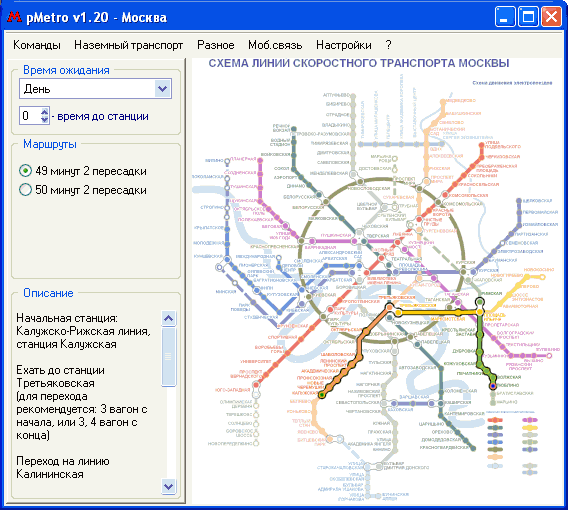Viewport: 568px width, 510px height.
Task: Click the map title СХЕМА ЛИНИИ СКОРОСТНОГО ТРАНСПОРТА МОСКВЫ
Action: 359,63
